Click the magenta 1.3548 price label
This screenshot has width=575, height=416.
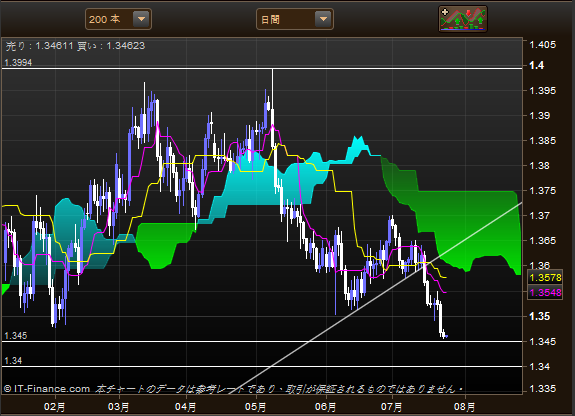pyautogui.click(x=545, y=292)
